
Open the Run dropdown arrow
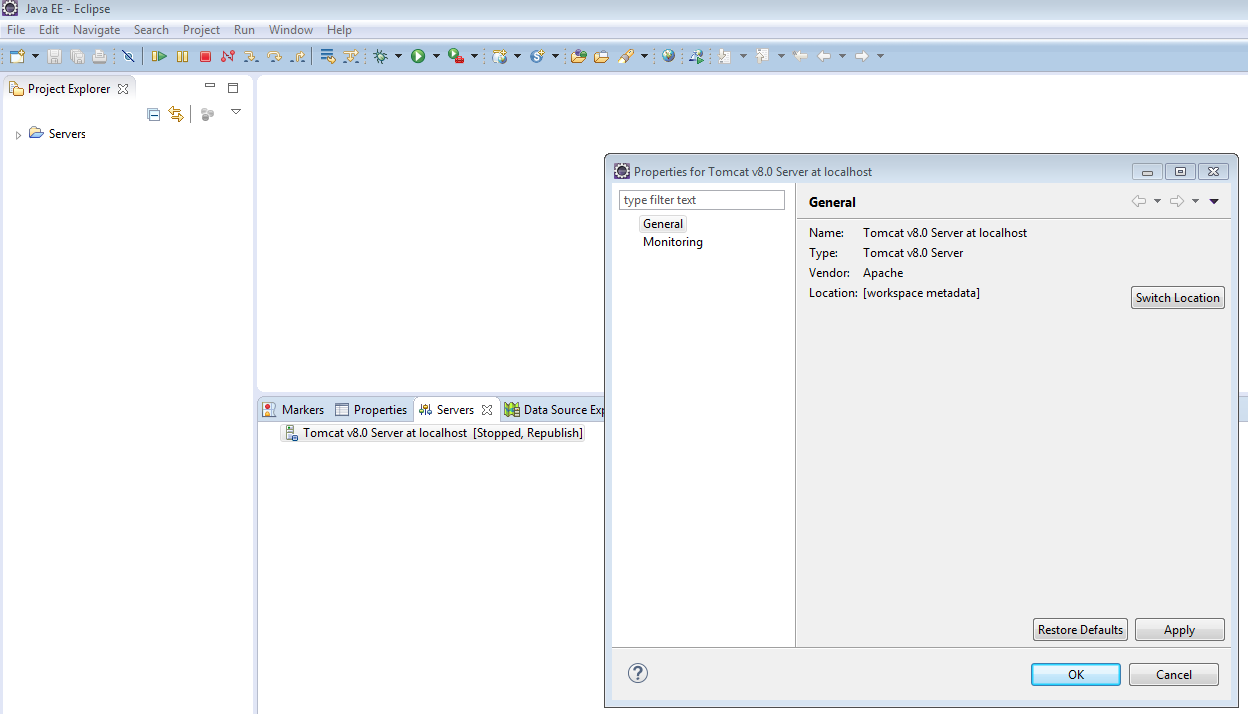point(436,56)
